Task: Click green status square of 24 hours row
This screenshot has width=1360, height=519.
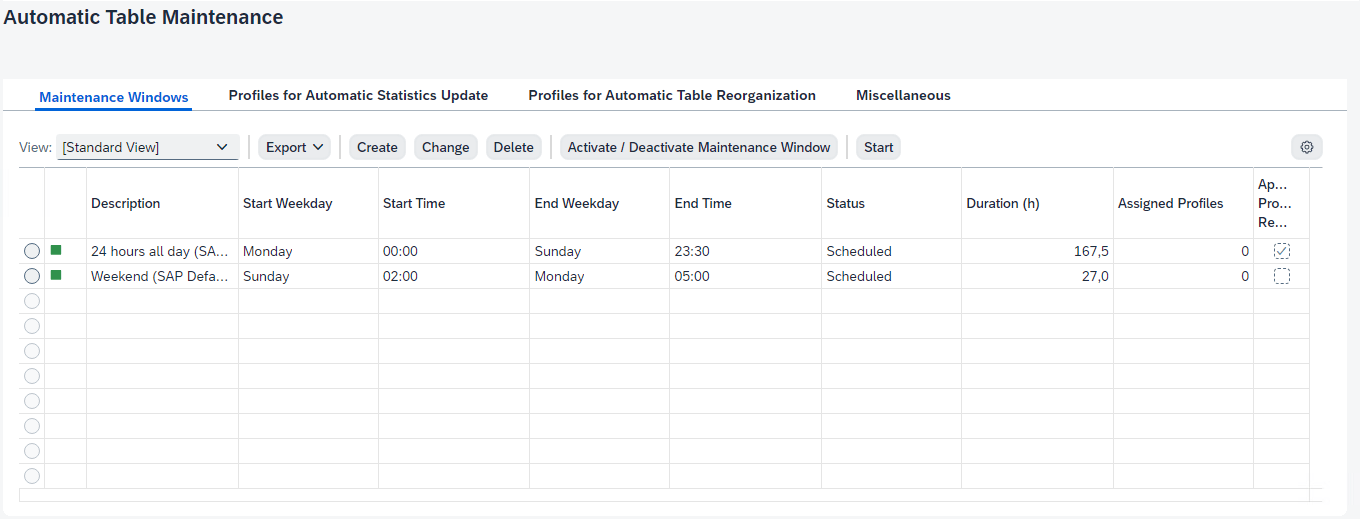Action: tap(56, 250)
